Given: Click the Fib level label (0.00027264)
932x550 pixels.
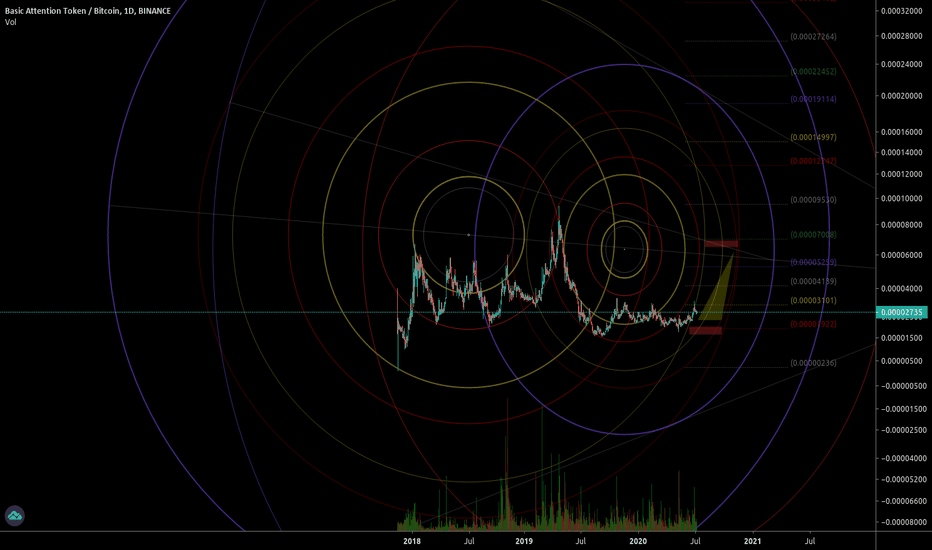Looking at the screenshot, I should tap(813, 37).
